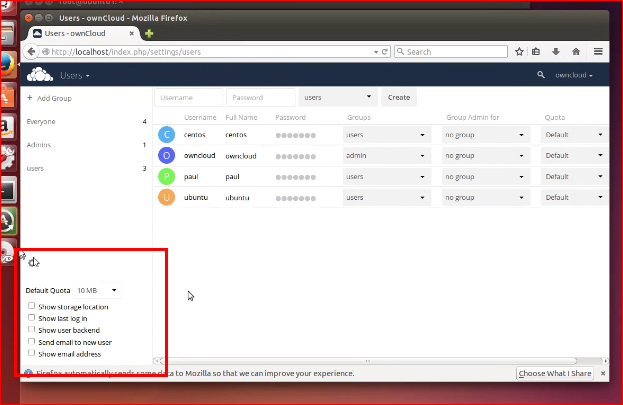Click owncloud full name cell
This screenshot has height=405, width=623.
pos(241,156)
